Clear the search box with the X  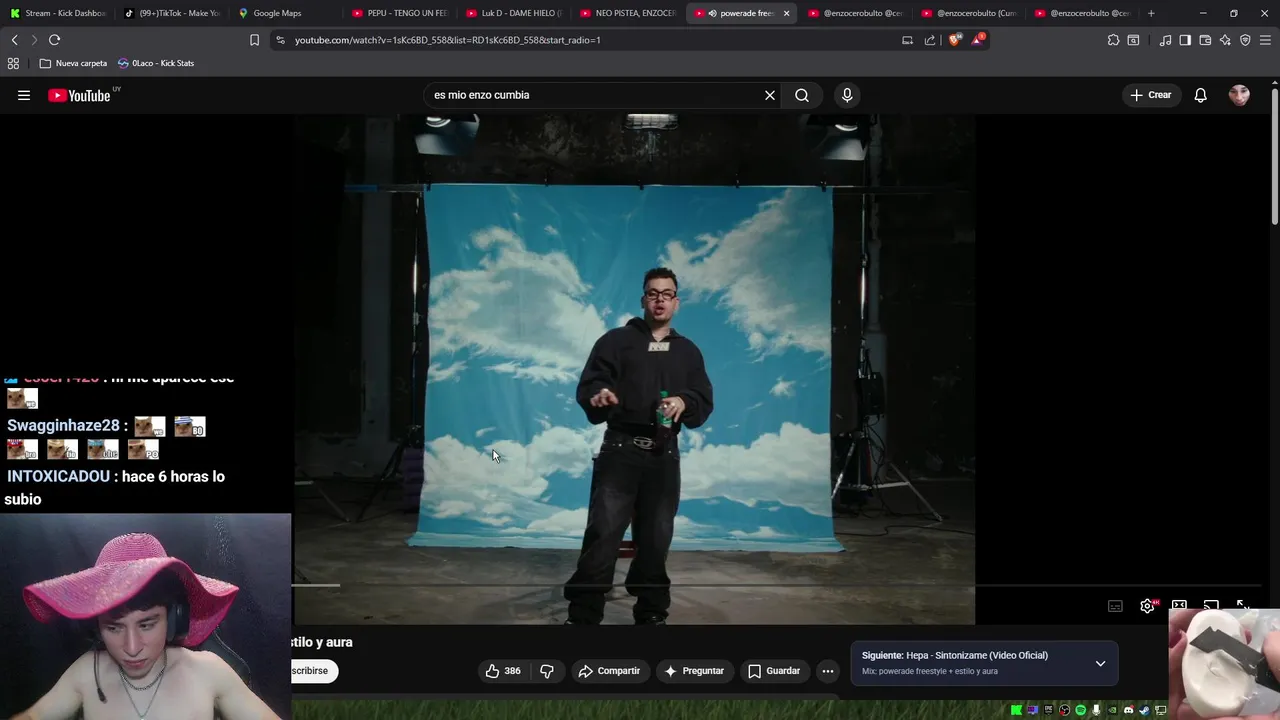770,95
